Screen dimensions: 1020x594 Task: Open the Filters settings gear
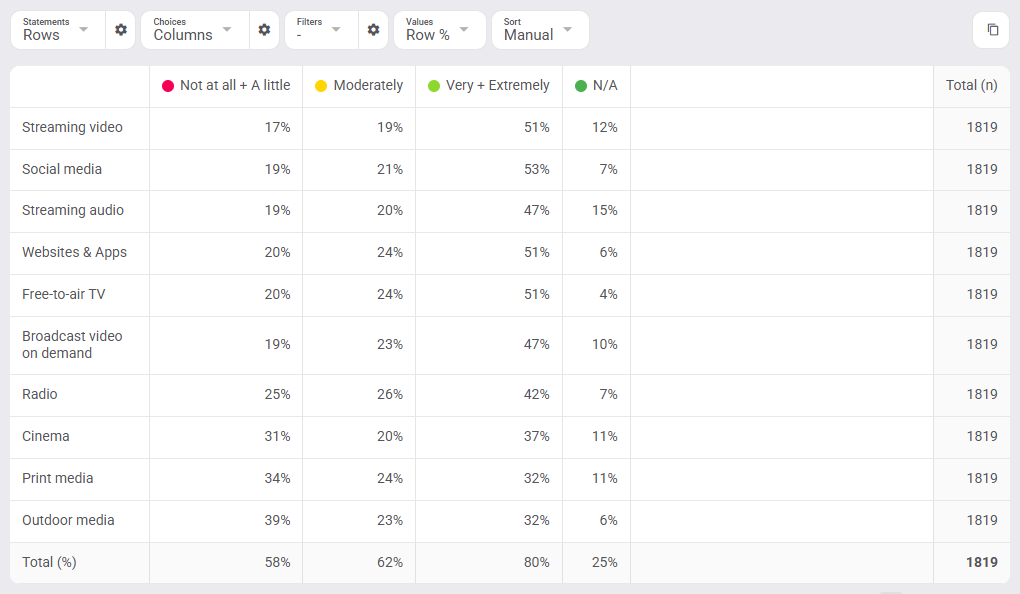click(x=373, y=30)
